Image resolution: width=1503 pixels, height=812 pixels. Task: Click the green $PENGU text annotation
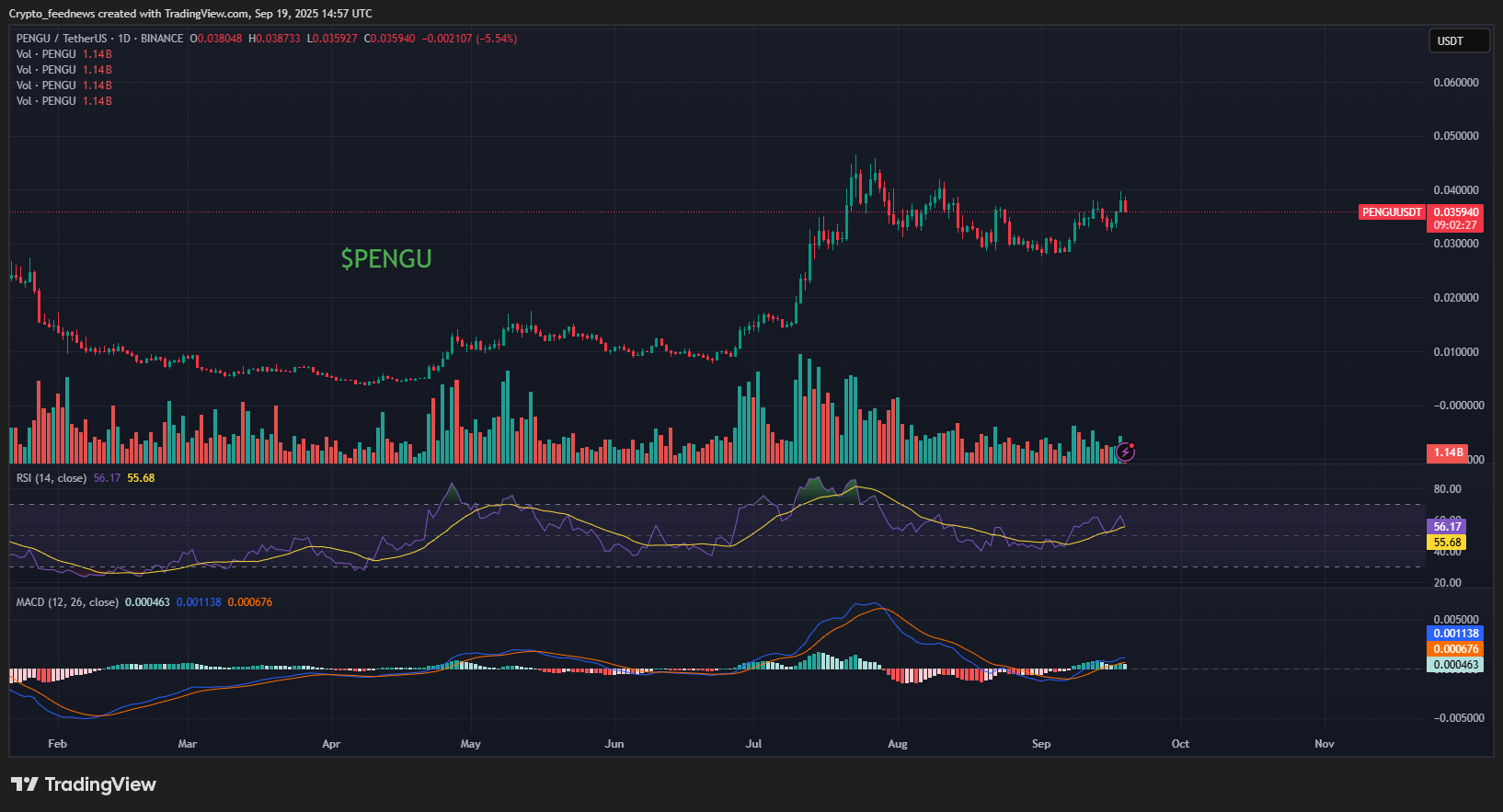click(386, 259)
